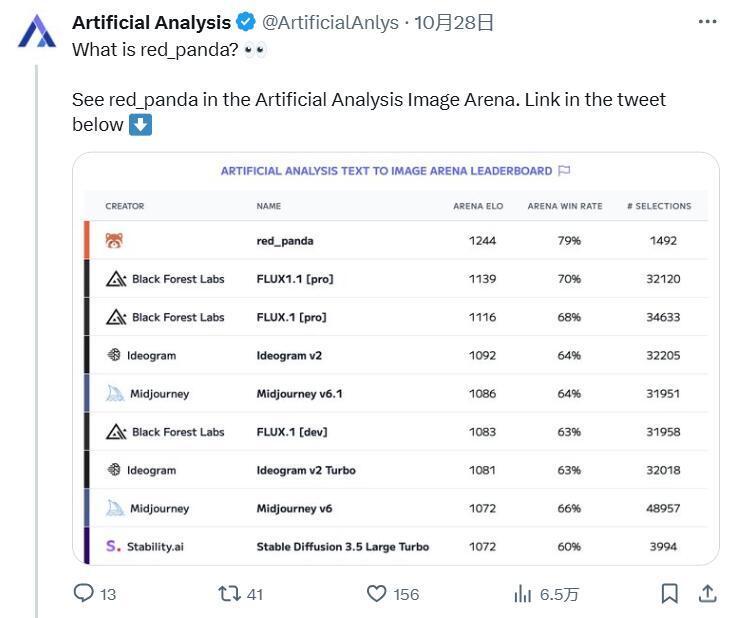This screenshot has height=618, width=736.
Task: Click the Stability.ai creator logo
Action: pyautogui.click(x=113, y=546)
